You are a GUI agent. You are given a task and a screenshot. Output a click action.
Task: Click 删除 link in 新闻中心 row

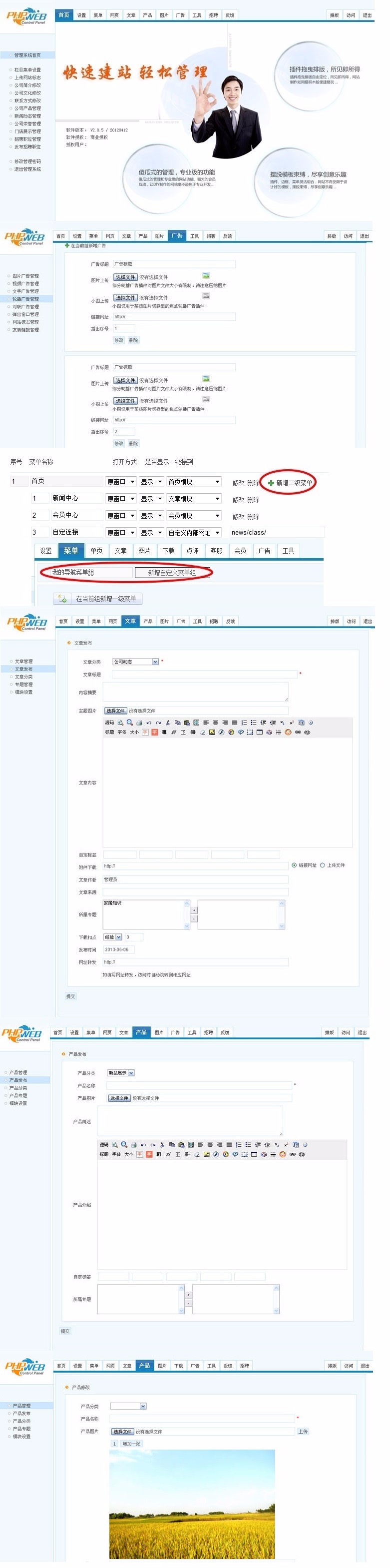[x=253, y=499]
